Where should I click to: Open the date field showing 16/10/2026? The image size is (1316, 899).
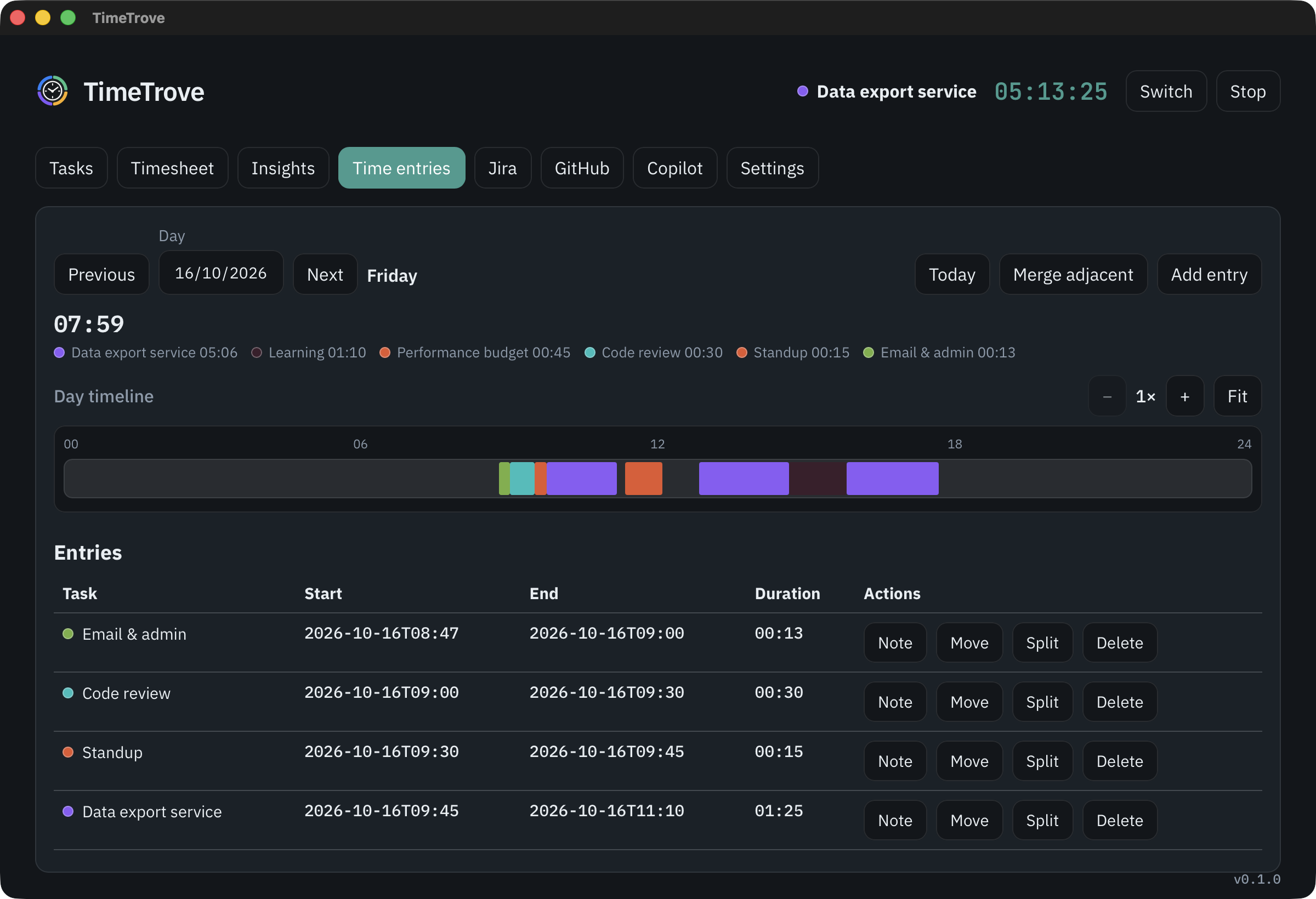(221, 273)
